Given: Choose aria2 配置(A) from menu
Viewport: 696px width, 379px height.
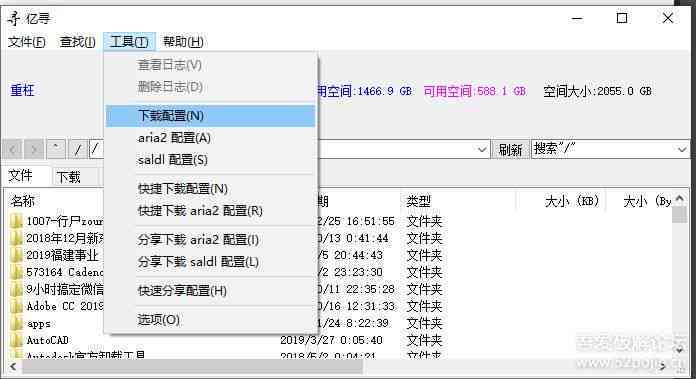Looking at the screenshot, I should click(x=210, y=138).
